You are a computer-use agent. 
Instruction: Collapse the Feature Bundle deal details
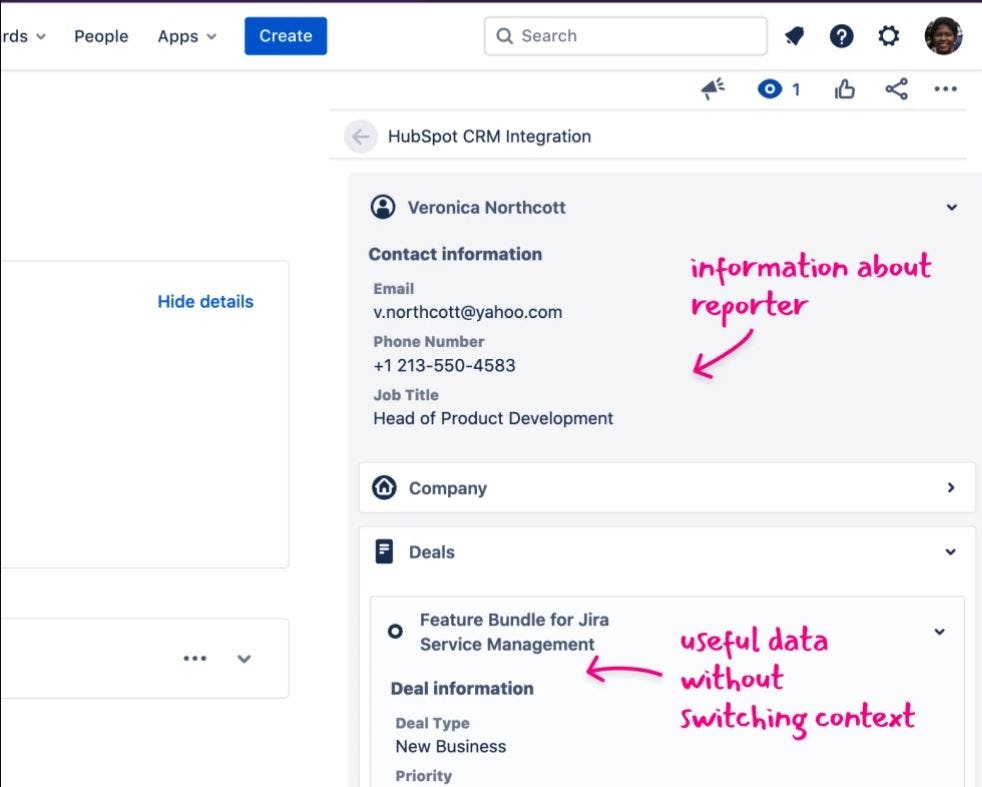[x=938, y=632]
